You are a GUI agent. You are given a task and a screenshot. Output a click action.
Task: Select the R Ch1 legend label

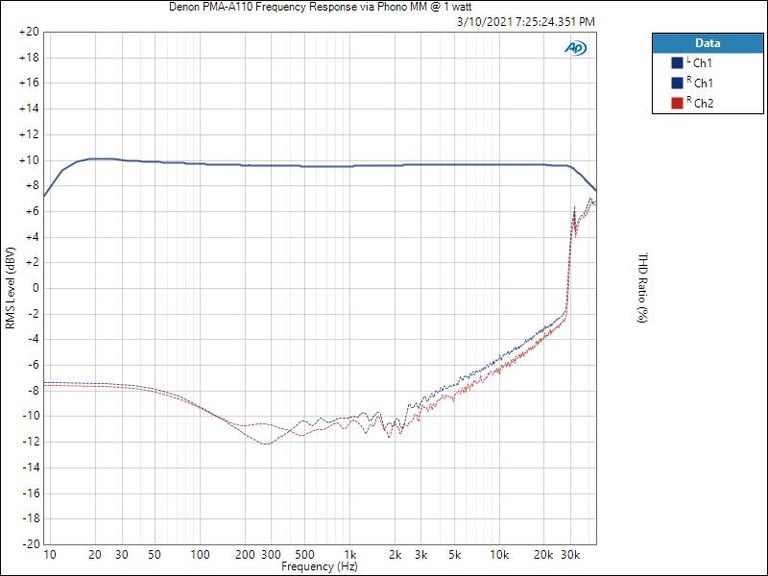[x=700, y=82]
